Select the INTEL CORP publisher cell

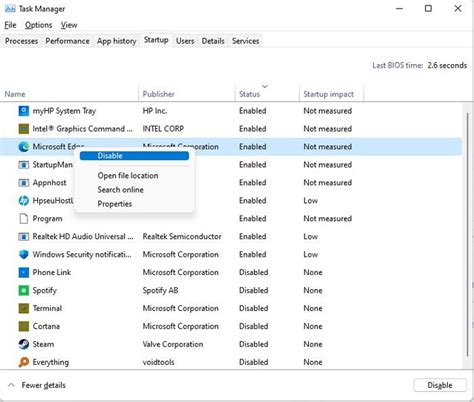(163, 129)
